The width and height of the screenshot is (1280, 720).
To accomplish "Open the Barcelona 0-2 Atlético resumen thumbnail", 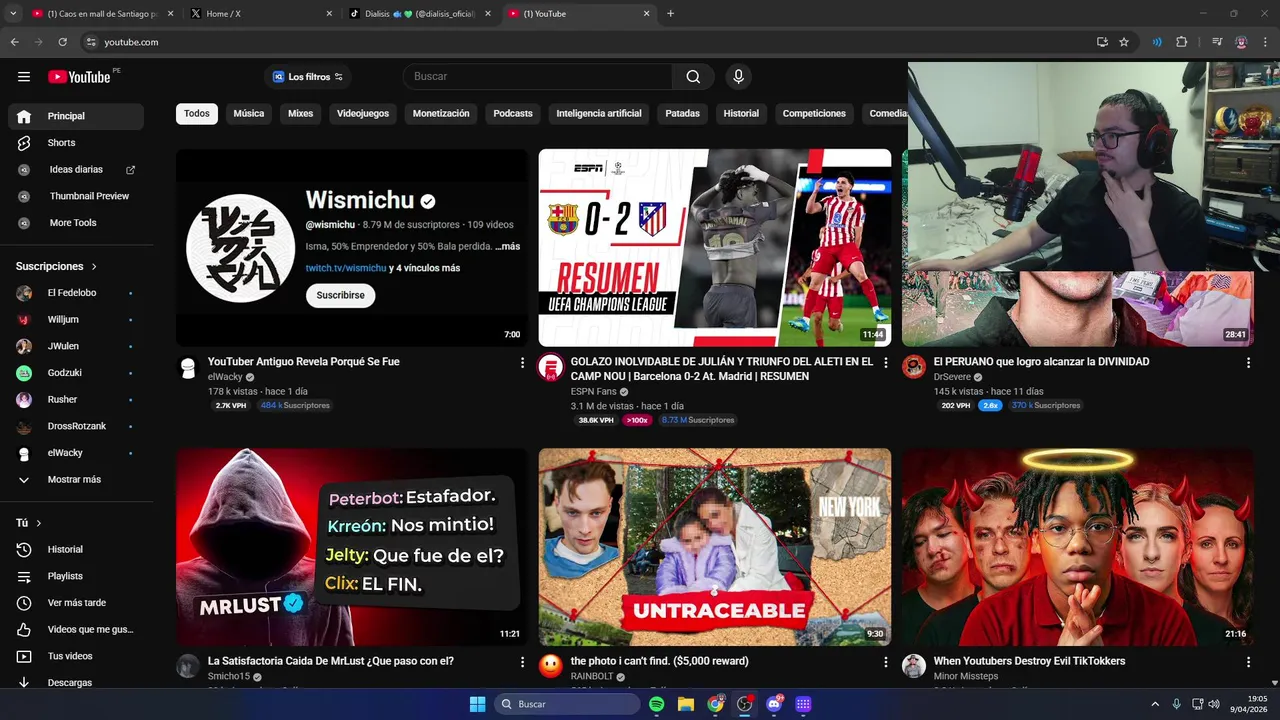I will (715, 248).
